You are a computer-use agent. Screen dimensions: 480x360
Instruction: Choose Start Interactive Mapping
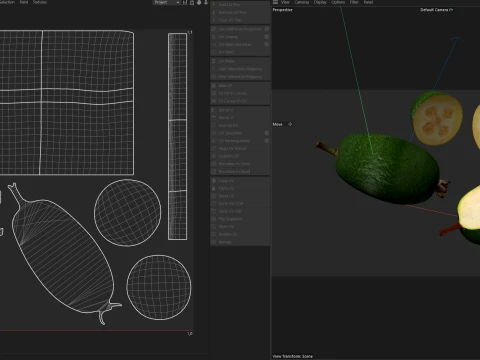240,69
